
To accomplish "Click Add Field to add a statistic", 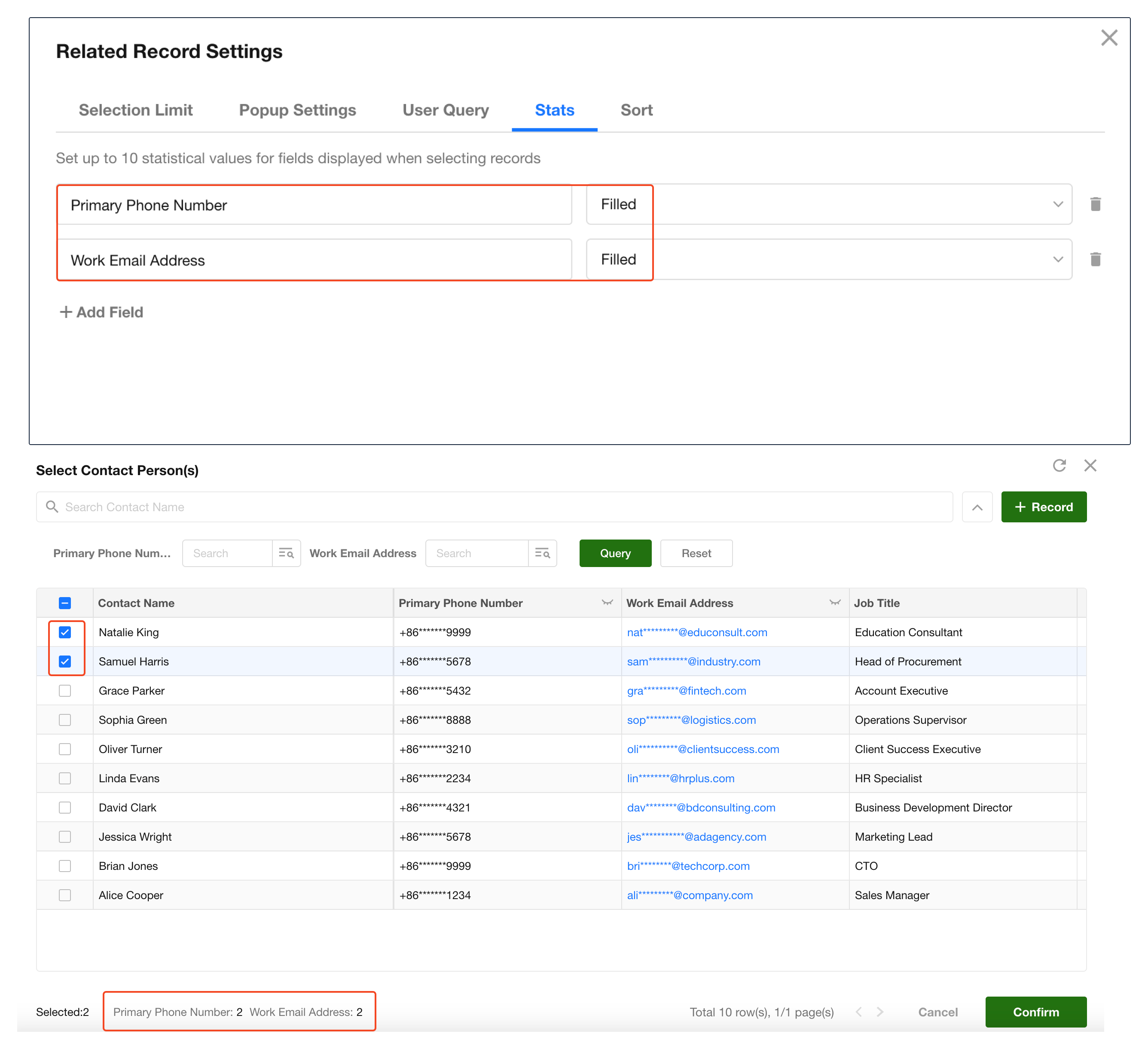I will tap(102, 312).
